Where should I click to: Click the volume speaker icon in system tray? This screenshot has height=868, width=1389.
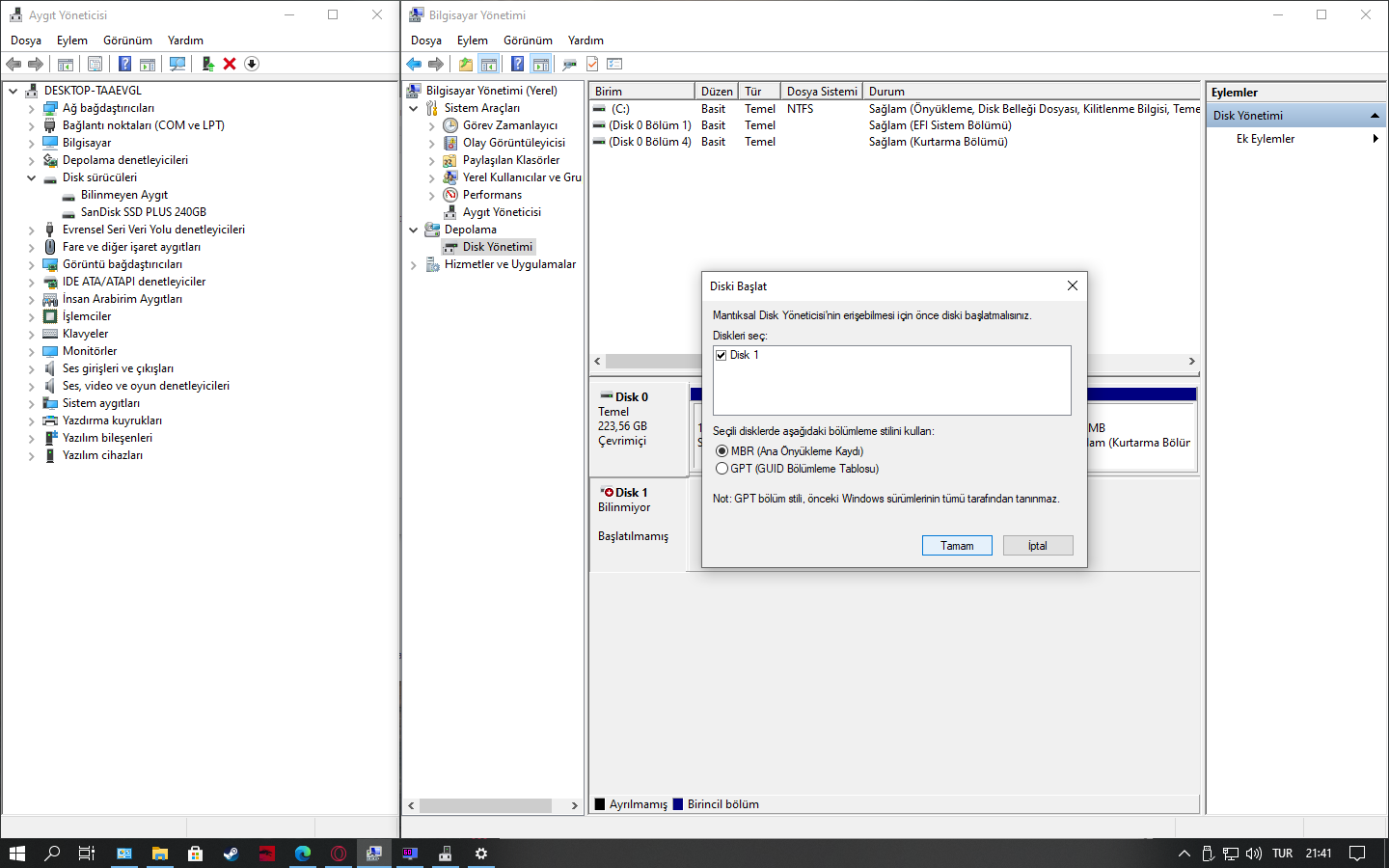click(1254, 854)
